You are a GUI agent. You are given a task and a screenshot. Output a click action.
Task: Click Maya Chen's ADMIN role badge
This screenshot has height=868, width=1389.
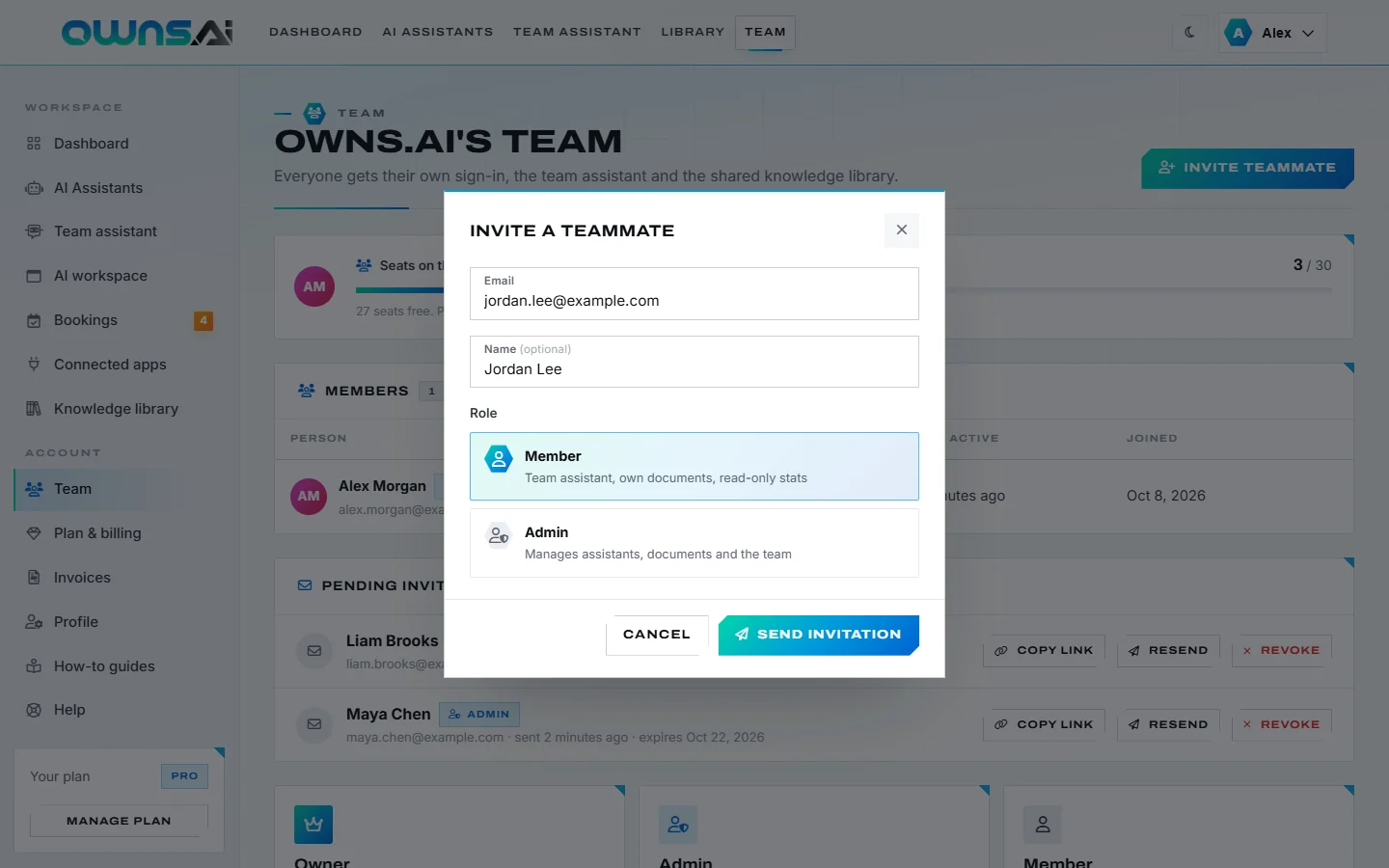479,715
